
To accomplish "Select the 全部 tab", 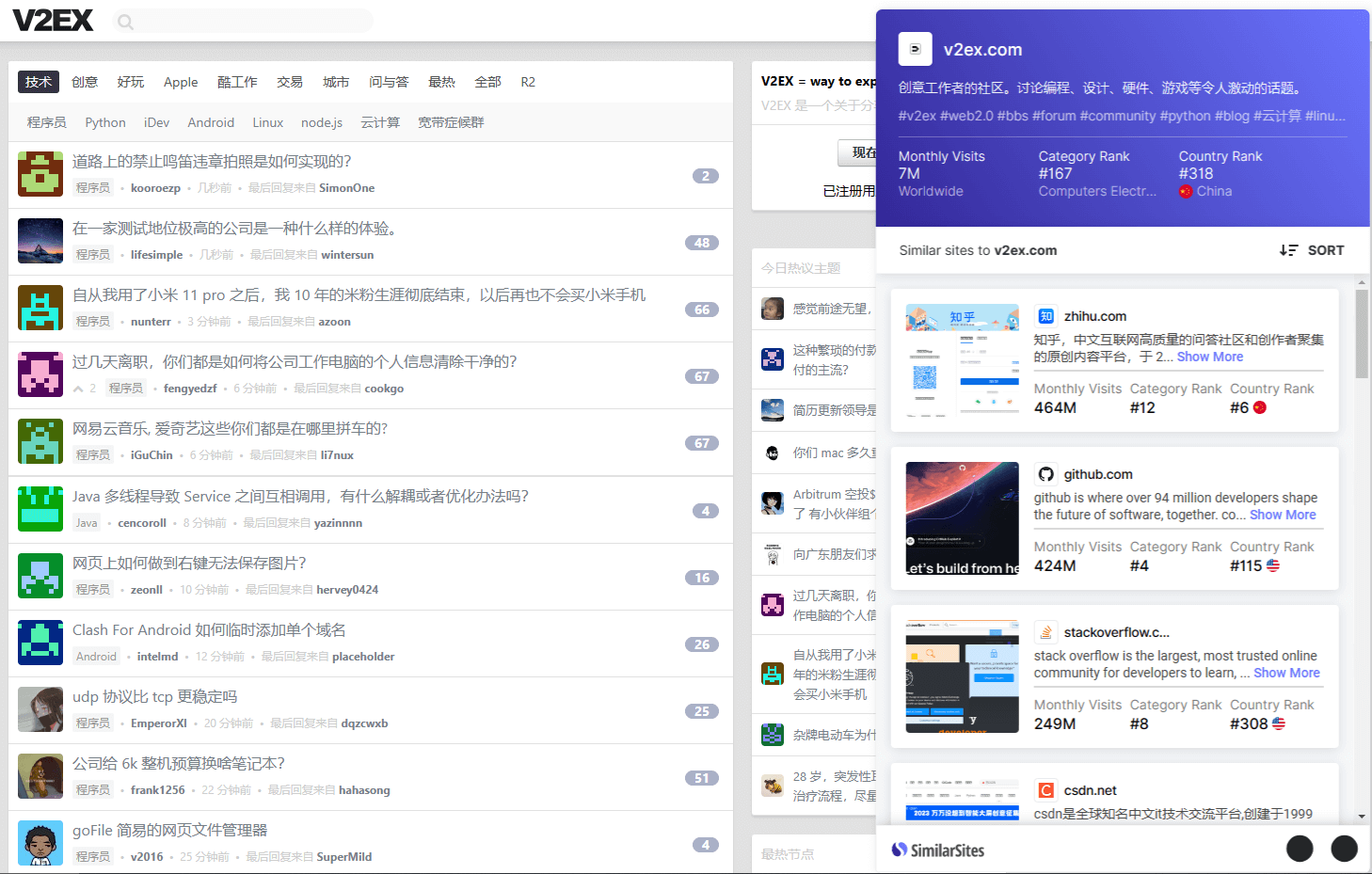I will [x=487, y=82].
